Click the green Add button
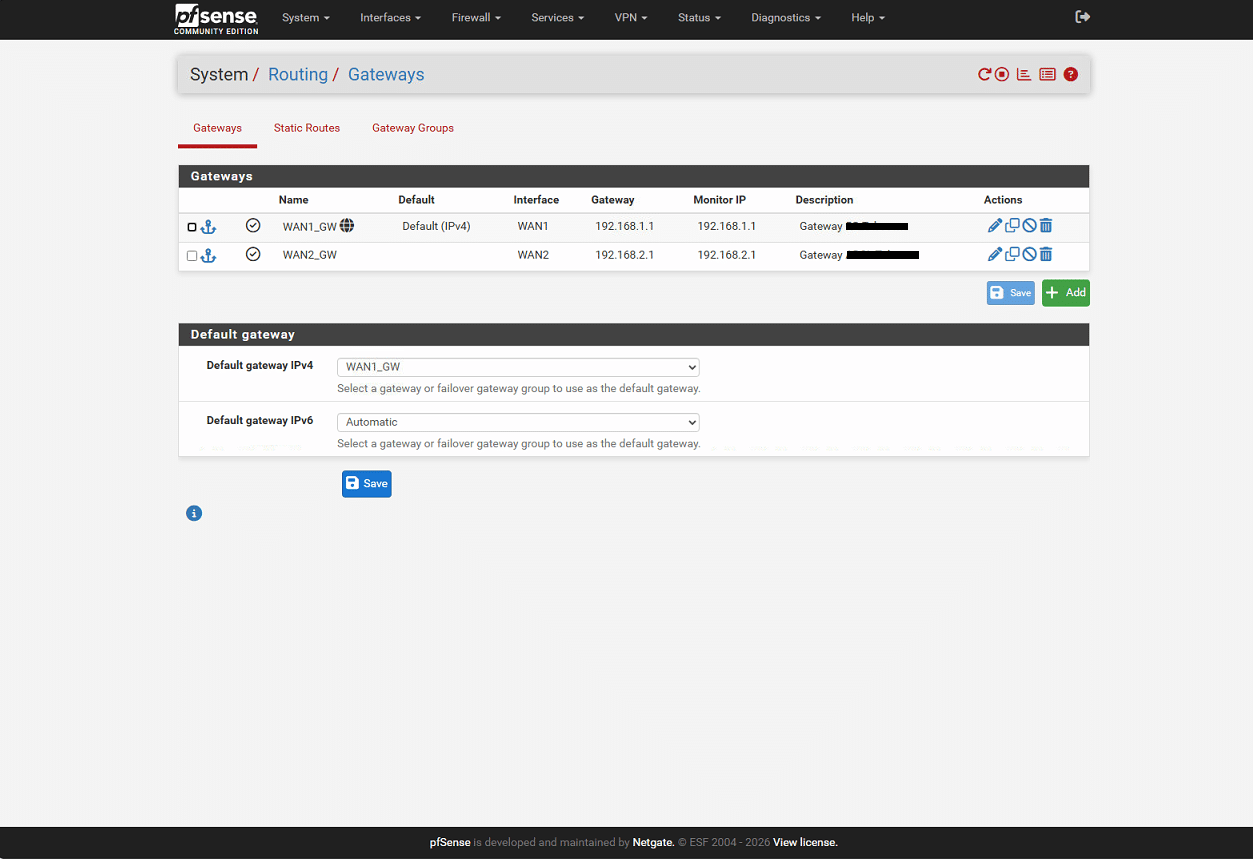The width and height of the screenshot is (1253, 859). tap(1065, 293)
